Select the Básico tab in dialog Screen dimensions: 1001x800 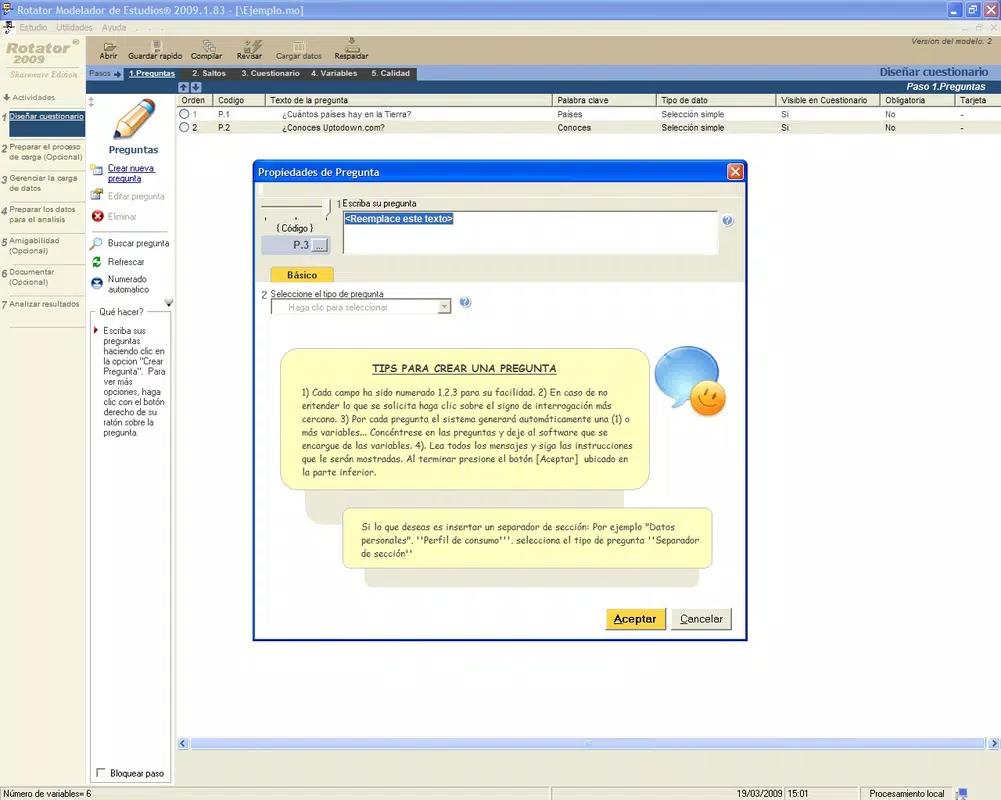302,275
